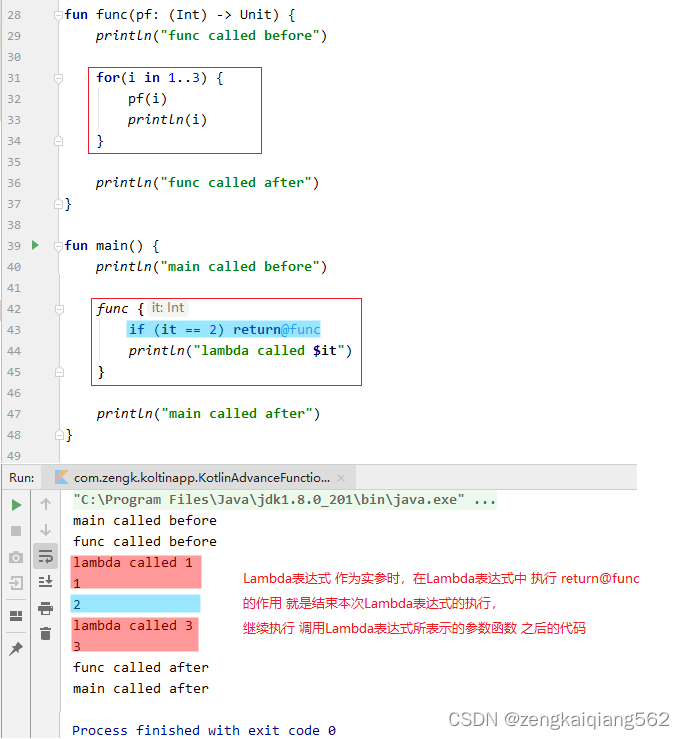Click the layout icon below the separator

click(16, 616)
